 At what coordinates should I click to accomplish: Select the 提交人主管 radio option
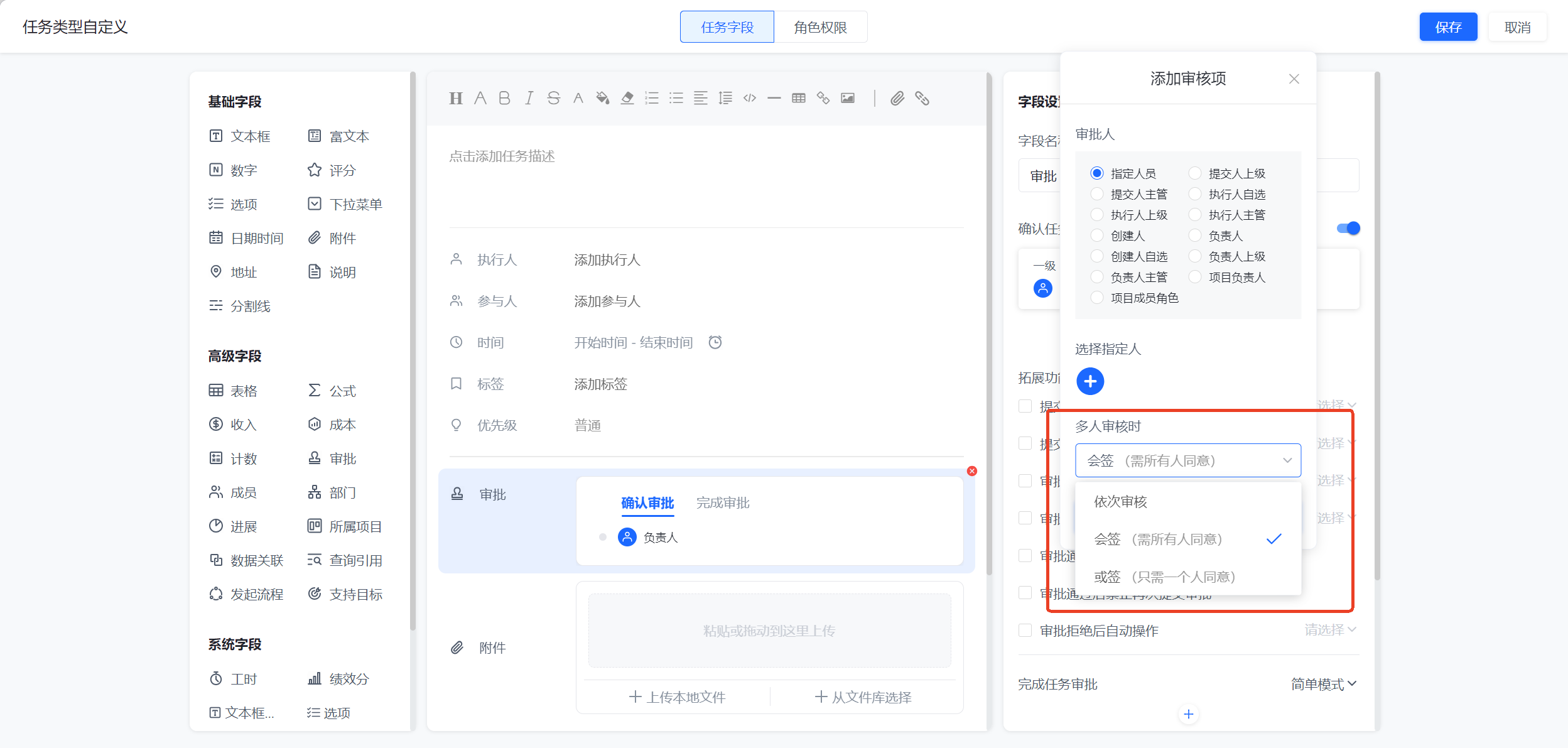point(1097,194)
